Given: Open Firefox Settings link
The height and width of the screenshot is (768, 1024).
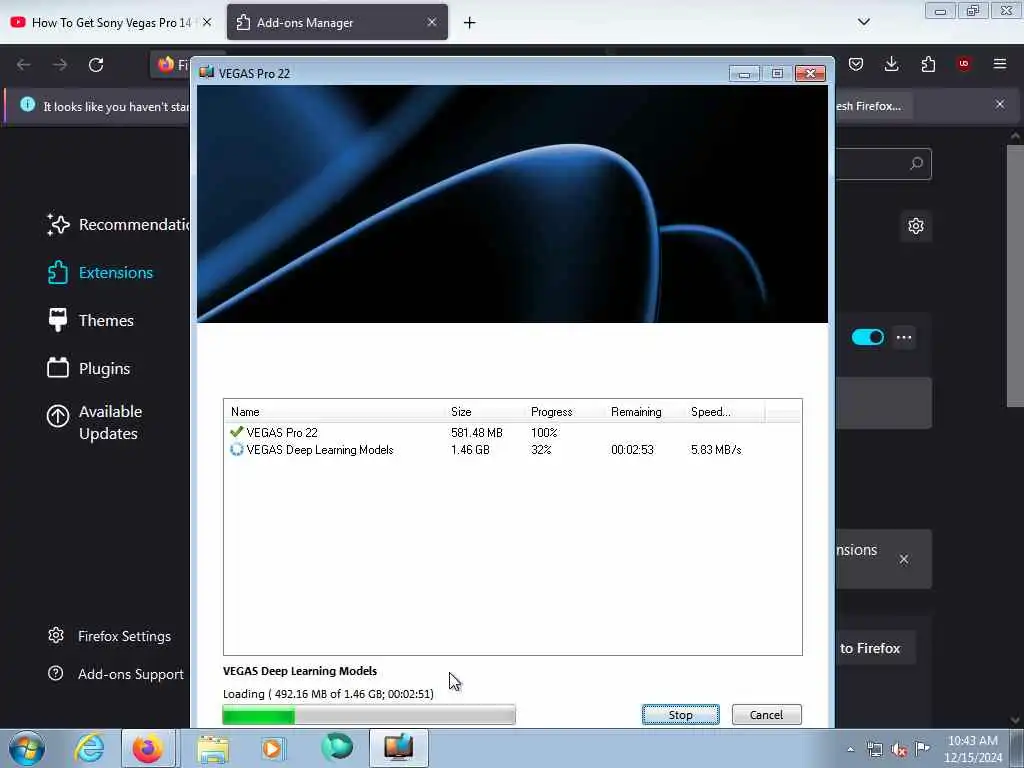Looking at the screenshot, I should [109, 636].
